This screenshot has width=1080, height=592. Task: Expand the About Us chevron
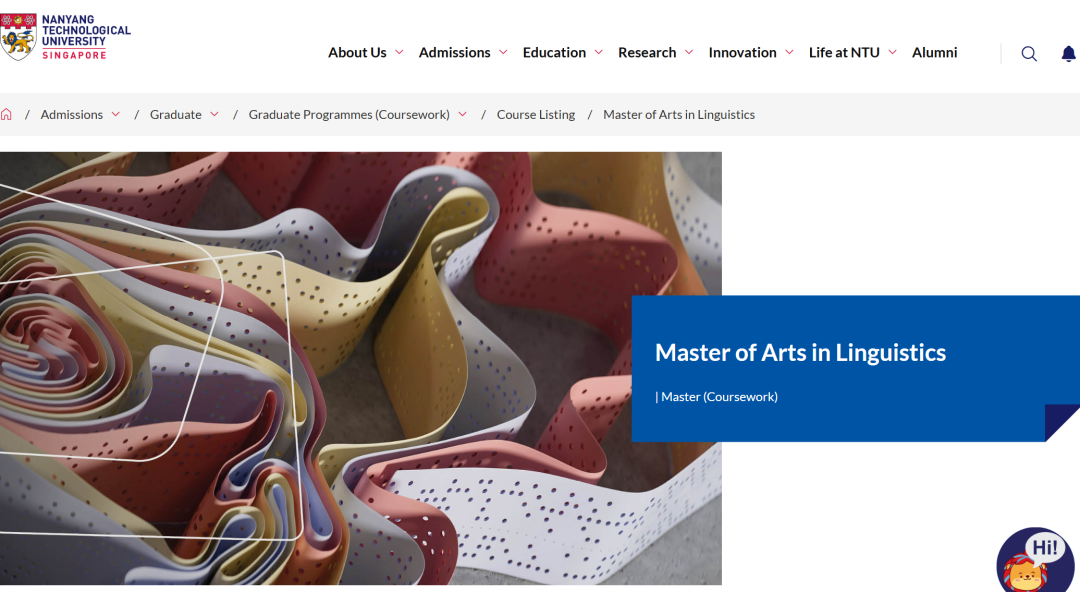click(x=399, y=52)
